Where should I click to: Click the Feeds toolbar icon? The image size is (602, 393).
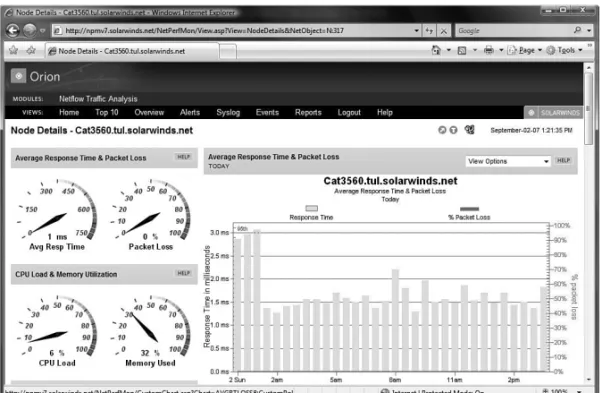point(462,50)
